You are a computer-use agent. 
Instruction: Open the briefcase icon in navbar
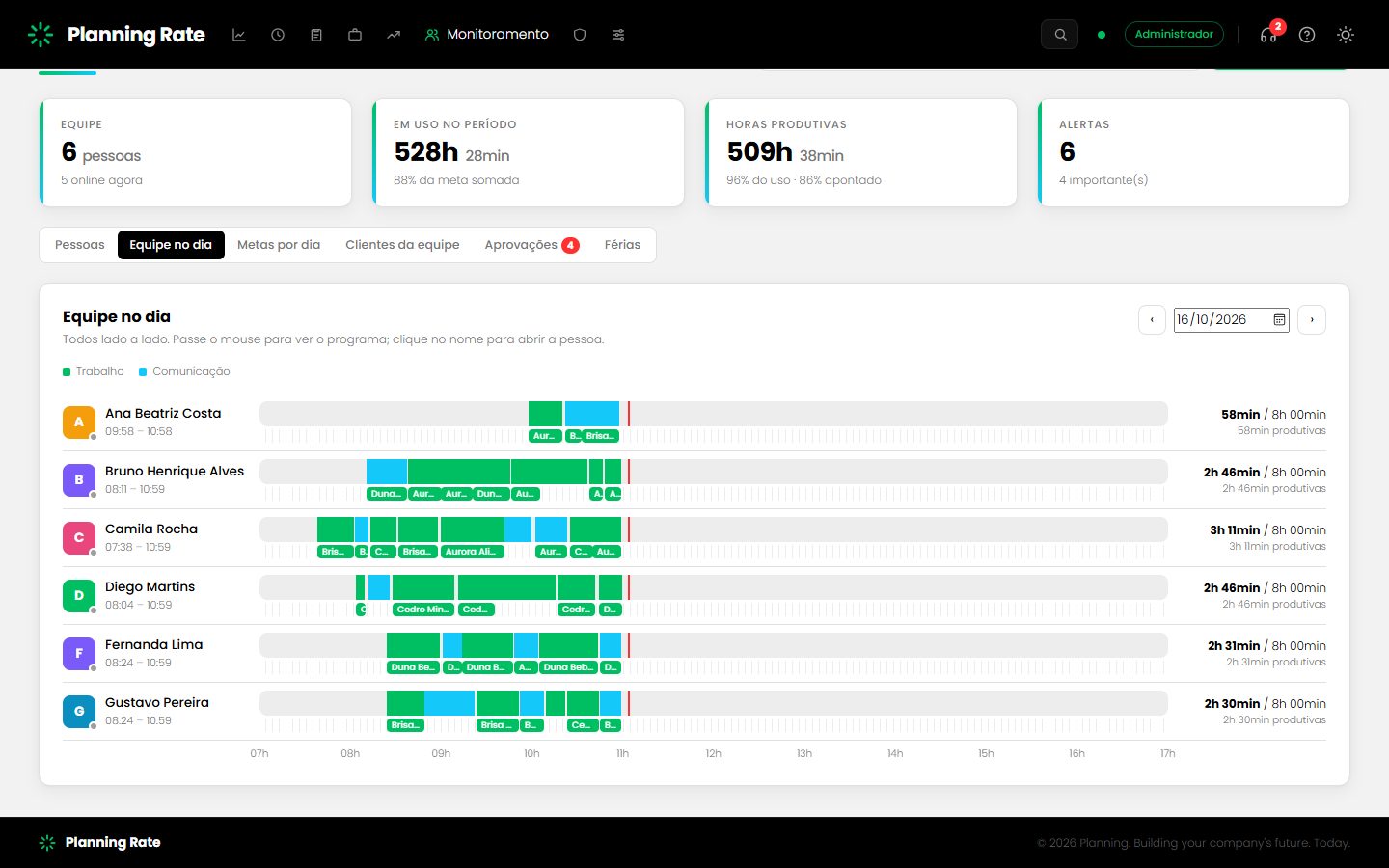(x=355, y=35)
